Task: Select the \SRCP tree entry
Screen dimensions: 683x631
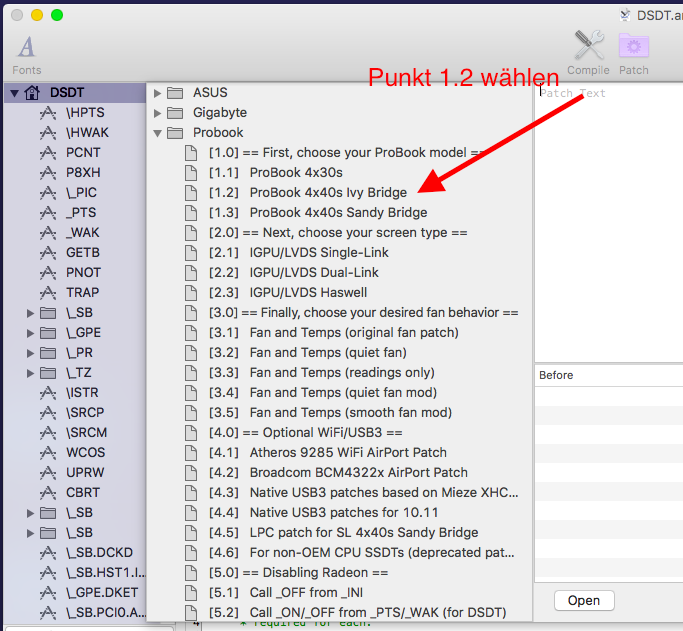Action: [x=85, y=413]
